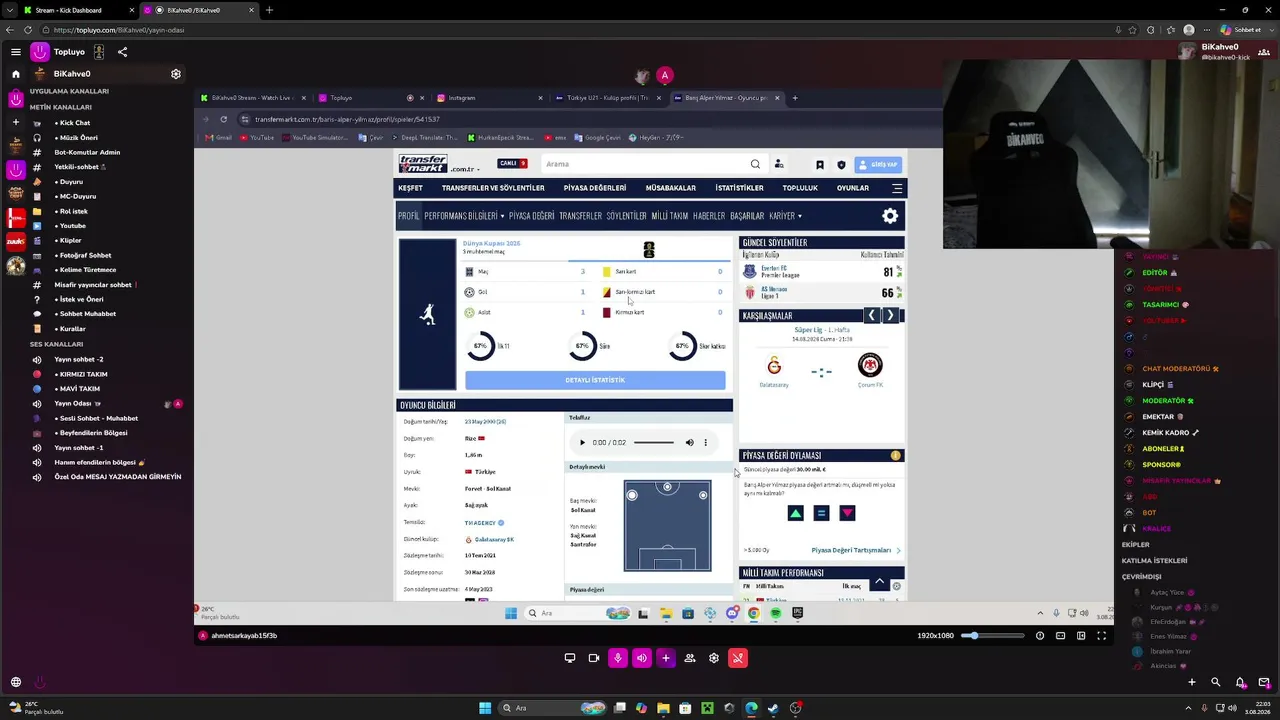Open the KARİYER dropdown
The image size is (1280, 720).
pyautogui.click(x=785, y=216)
